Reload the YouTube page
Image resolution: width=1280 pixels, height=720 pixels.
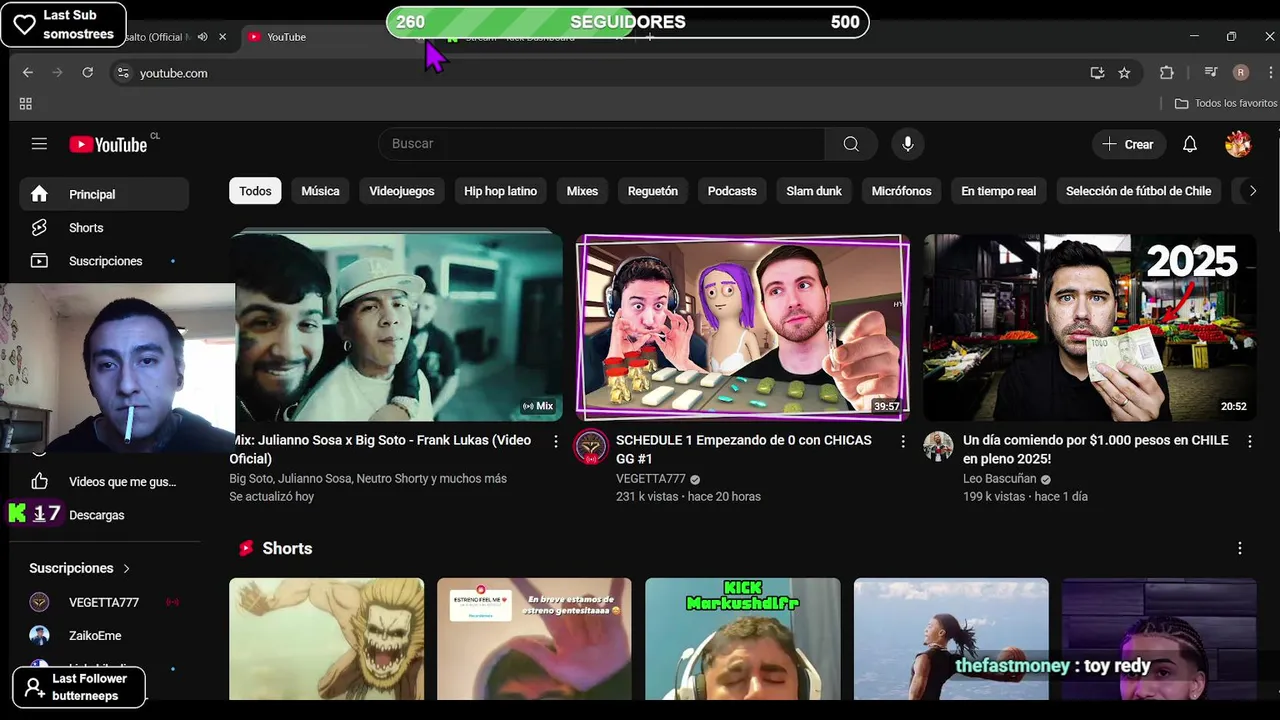88,73
